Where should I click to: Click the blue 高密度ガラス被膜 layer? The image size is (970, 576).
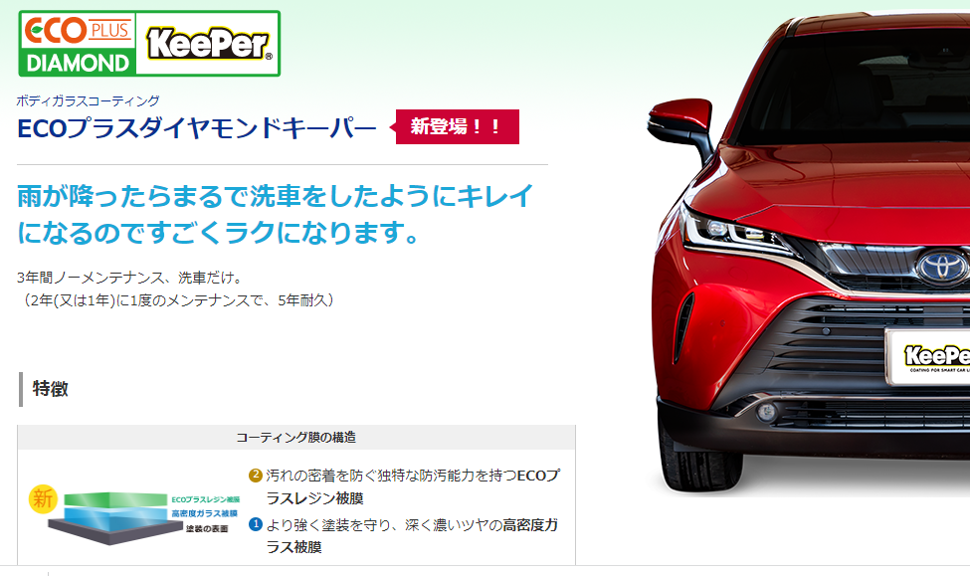(115, 515)
